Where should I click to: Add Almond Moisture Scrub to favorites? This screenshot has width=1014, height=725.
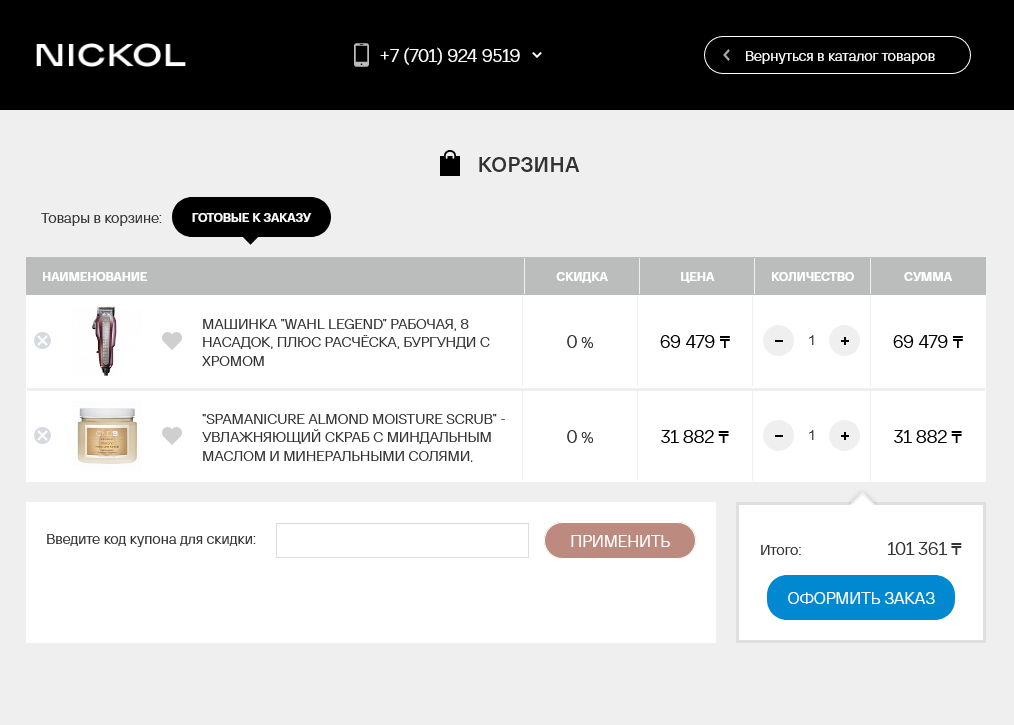pyautogui.click(x=172, y=435)
